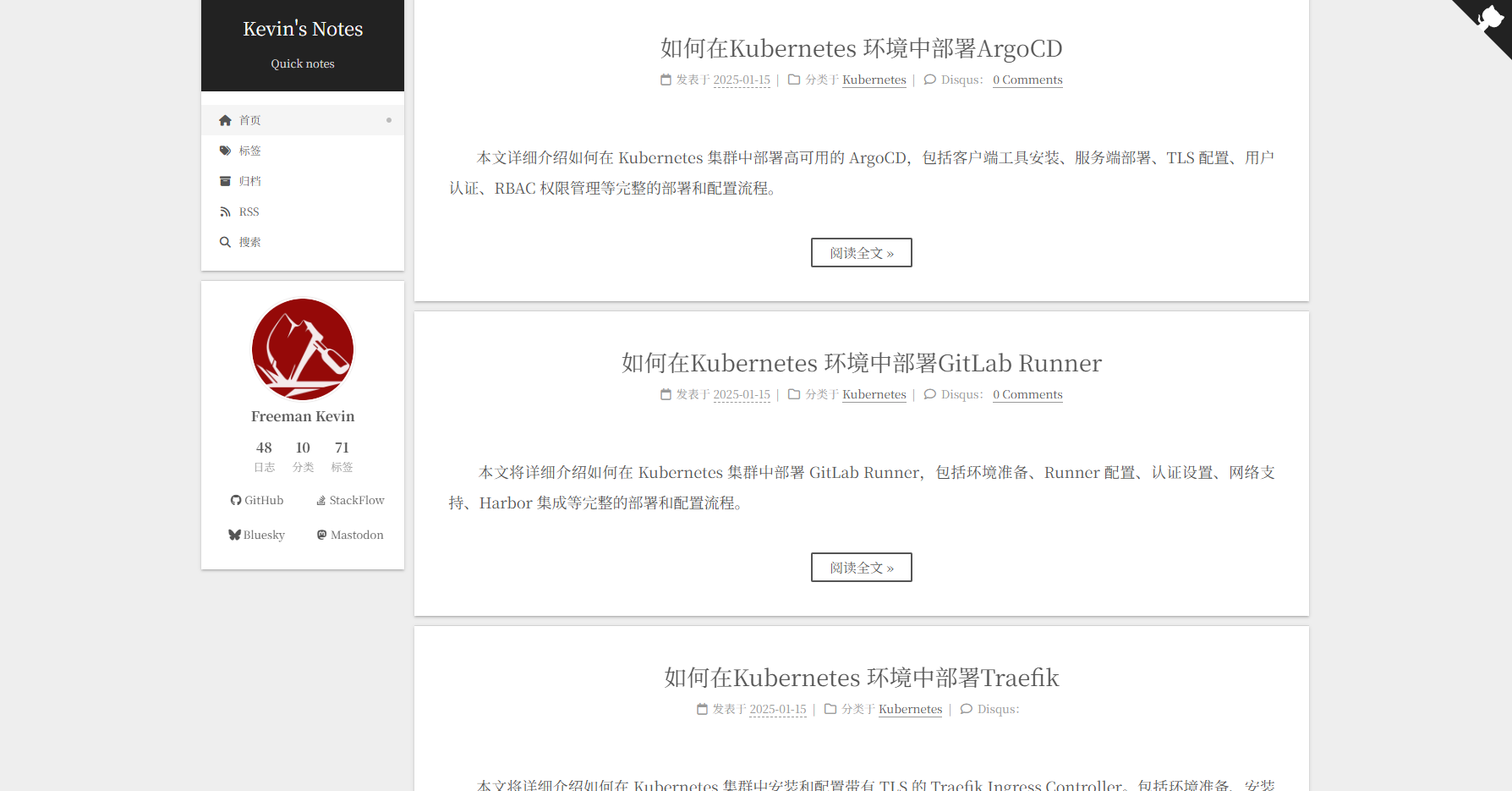Click the comment bubble icon on ArgoCD post

[x=930, y=80]
